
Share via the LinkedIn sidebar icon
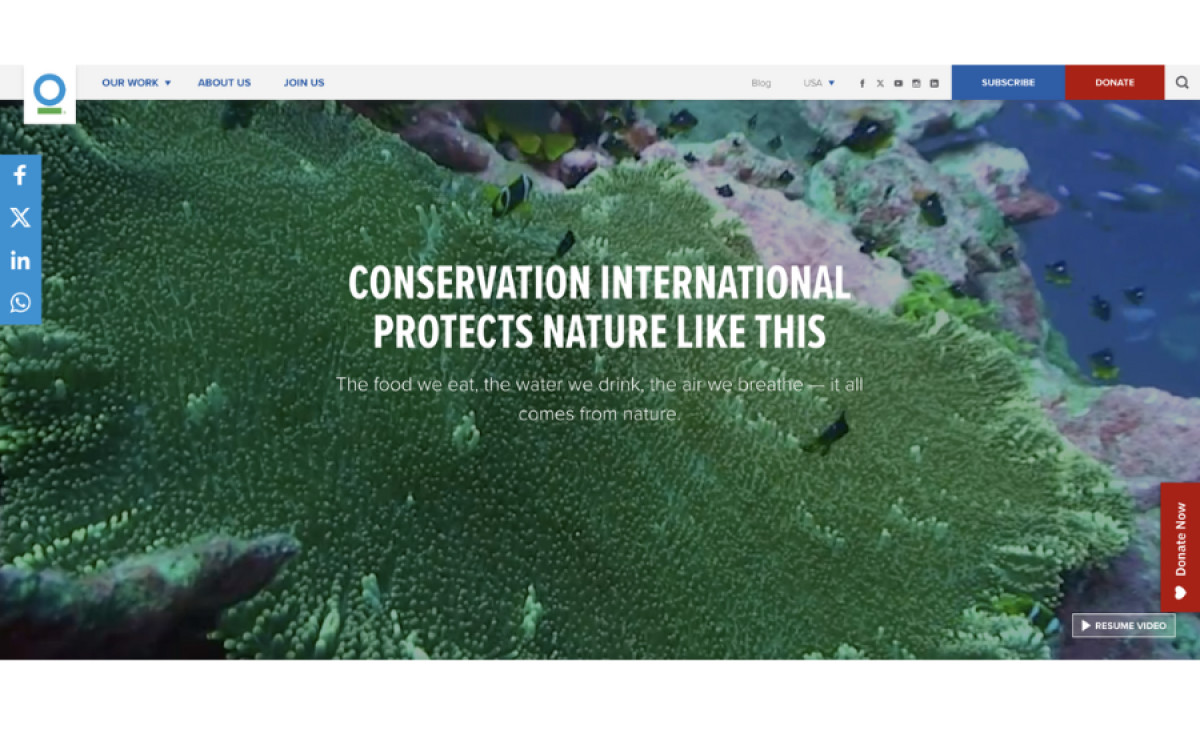tap(20, 260)
